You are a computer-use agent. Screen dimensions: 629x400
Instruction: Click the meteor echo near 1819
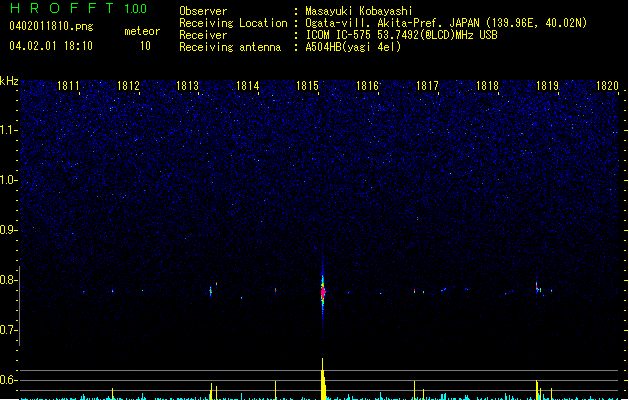click(x=538, y=288)
